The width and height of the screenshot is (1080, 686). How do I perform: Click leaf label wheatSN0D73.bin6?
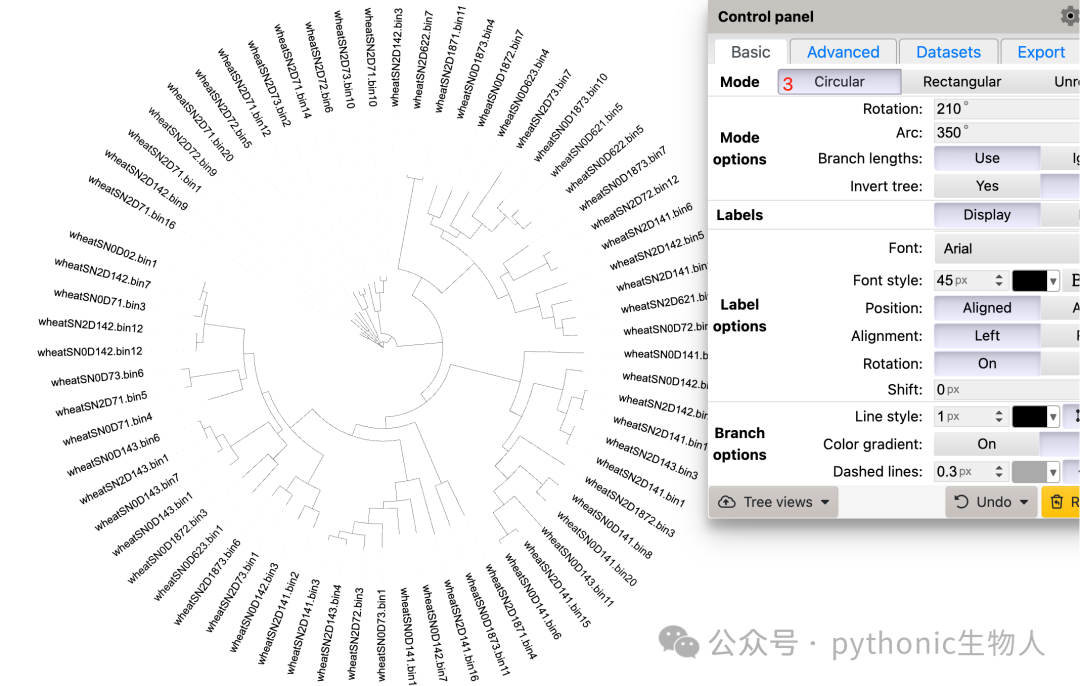tap(97, 377)
